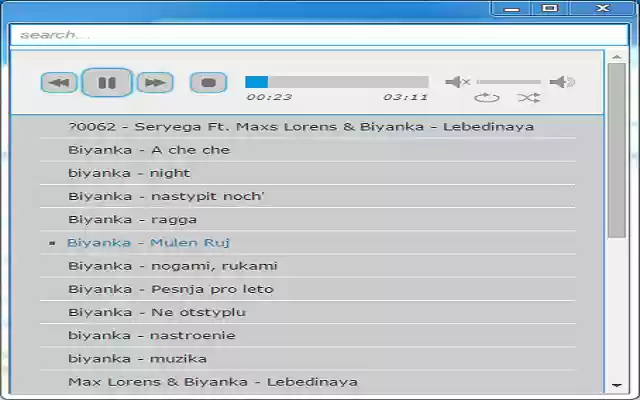
Task: Pause the currently playing song
Action: pyautogui.click(x=107, y=83)
